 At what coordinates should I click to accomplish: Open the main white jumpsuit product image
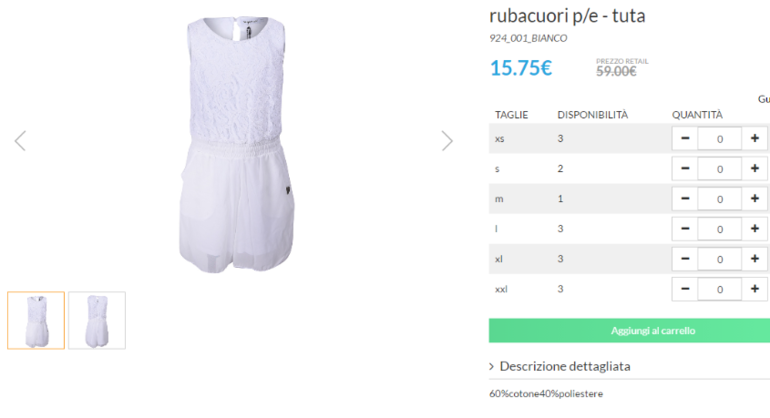(x=237, y=145)
